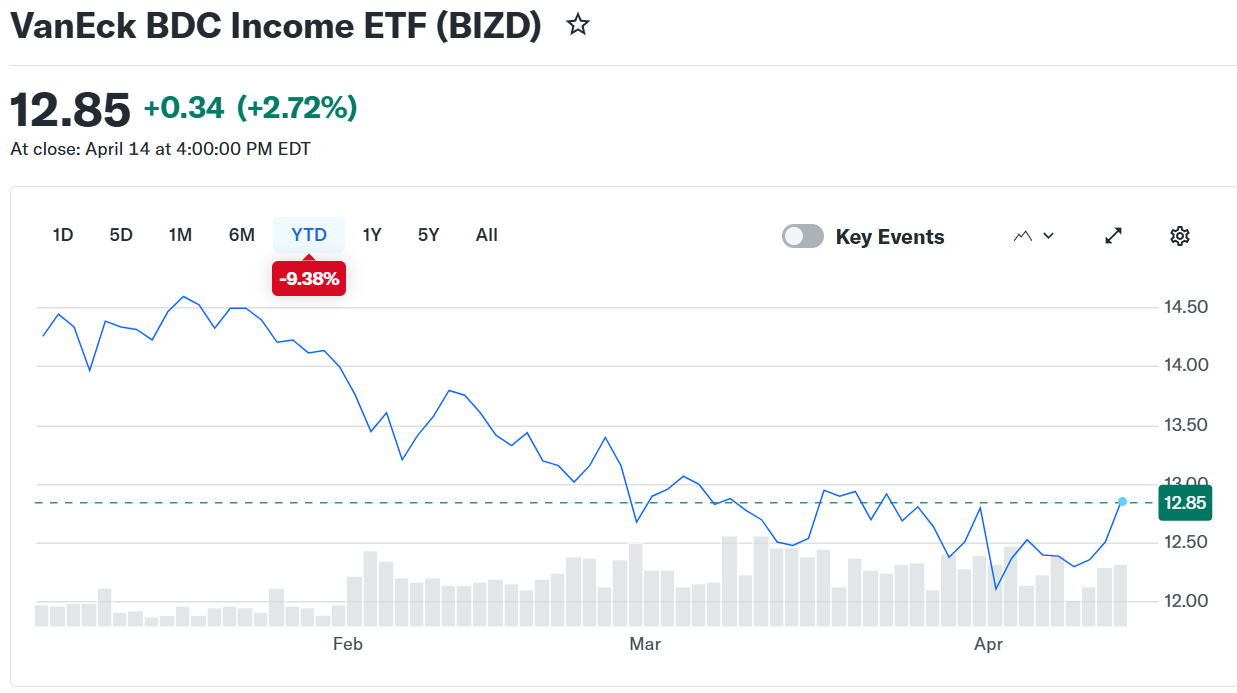Click the Mar label on time axis
This screenshot has height=693, width=1237.
click(x=645, y=644)
